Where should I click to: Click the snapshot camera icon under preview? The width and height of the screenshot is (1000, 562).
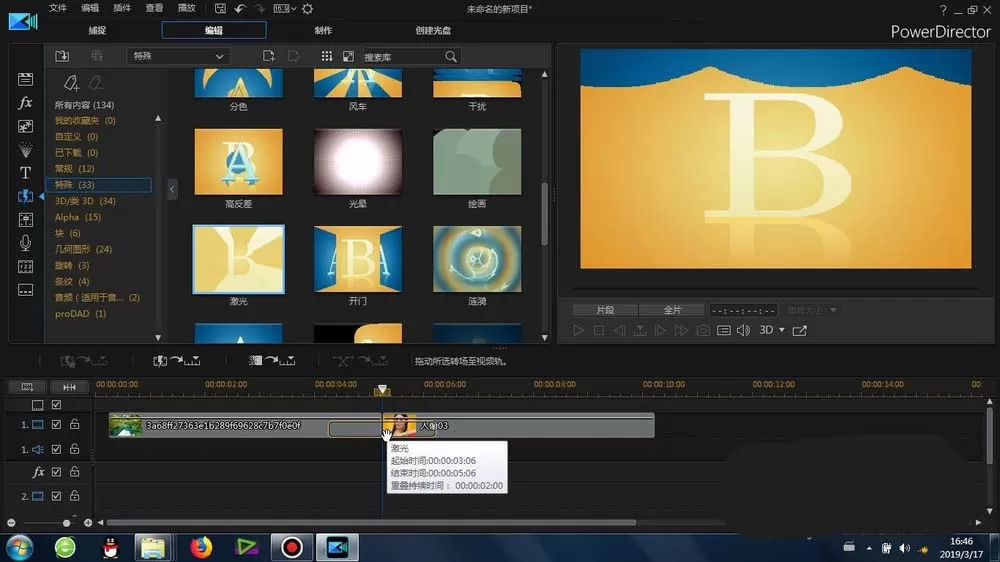coord(703,330)
